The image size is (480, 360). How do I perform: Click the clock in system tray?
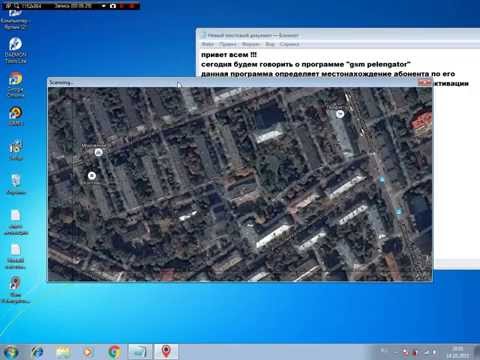click(x=458, y=352)
